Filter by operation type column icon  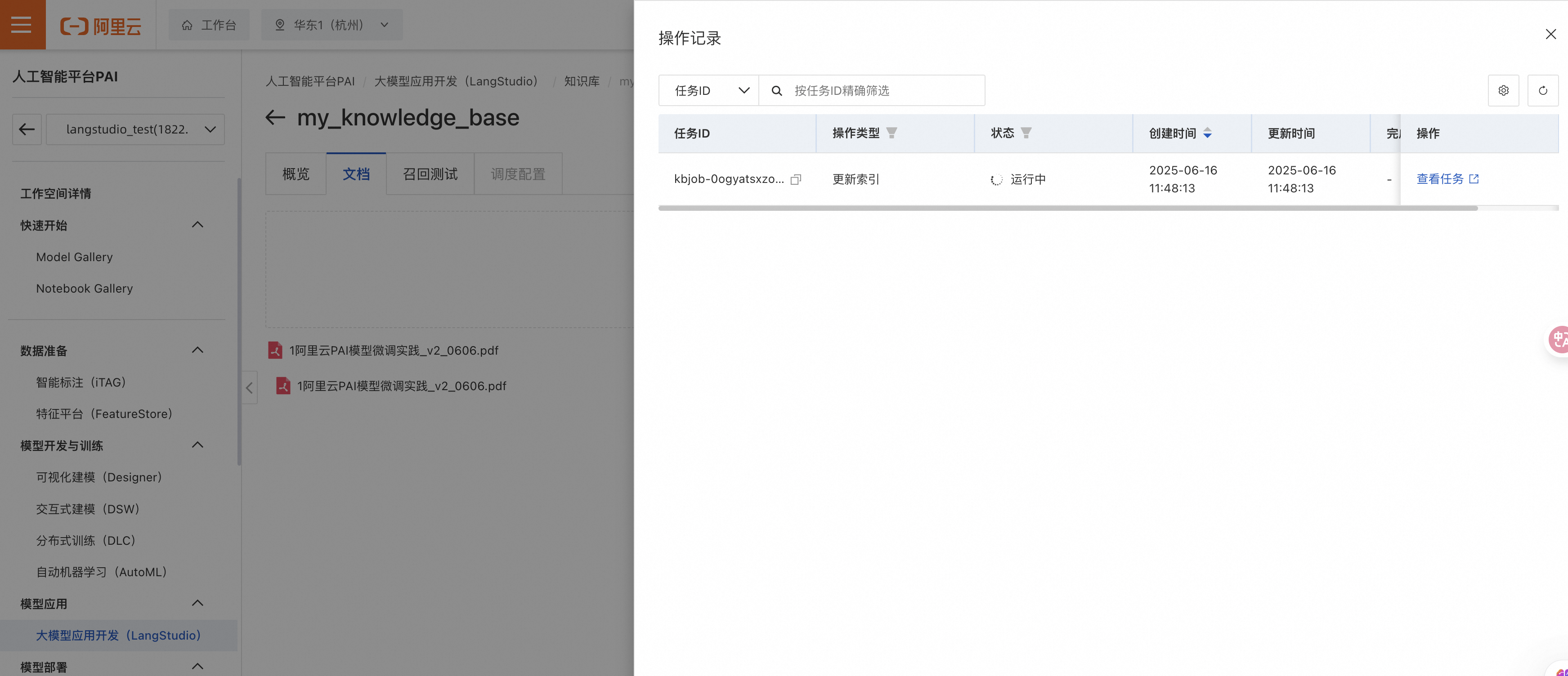pyautogui.click(x=892, y=133)
